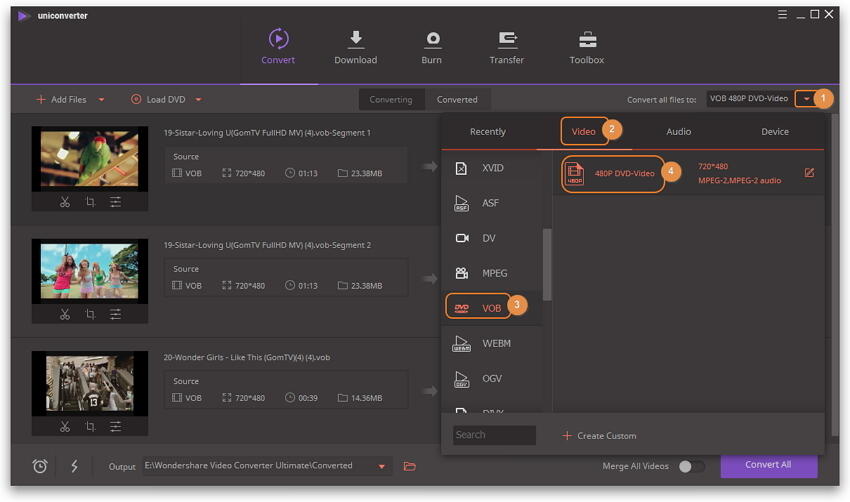
Task: Open the Output path dropdown
Action: (382, 466)
